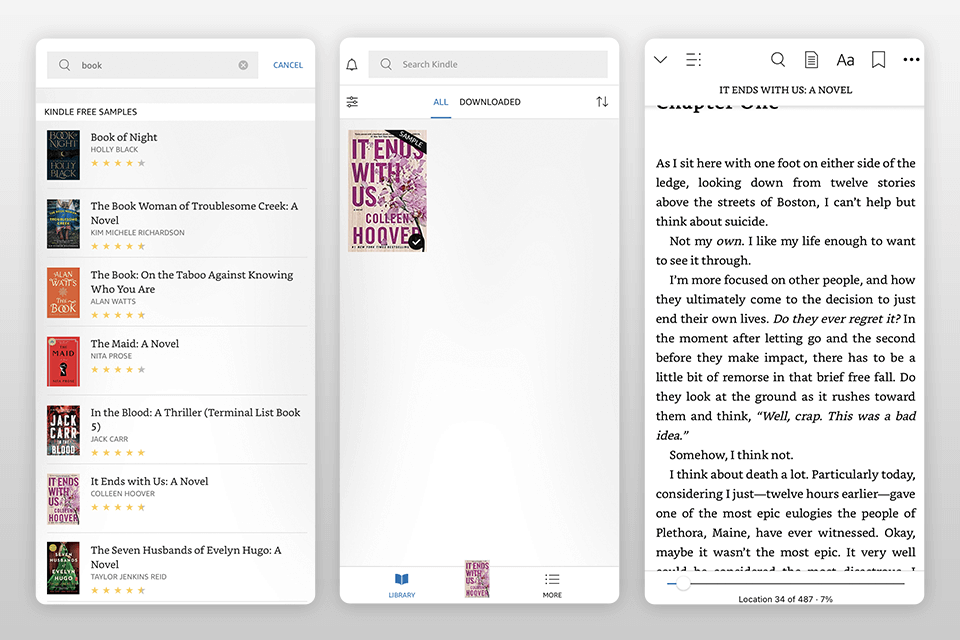
Task: Click the star rating under Book of Night
Action: [x=118, y=163]
